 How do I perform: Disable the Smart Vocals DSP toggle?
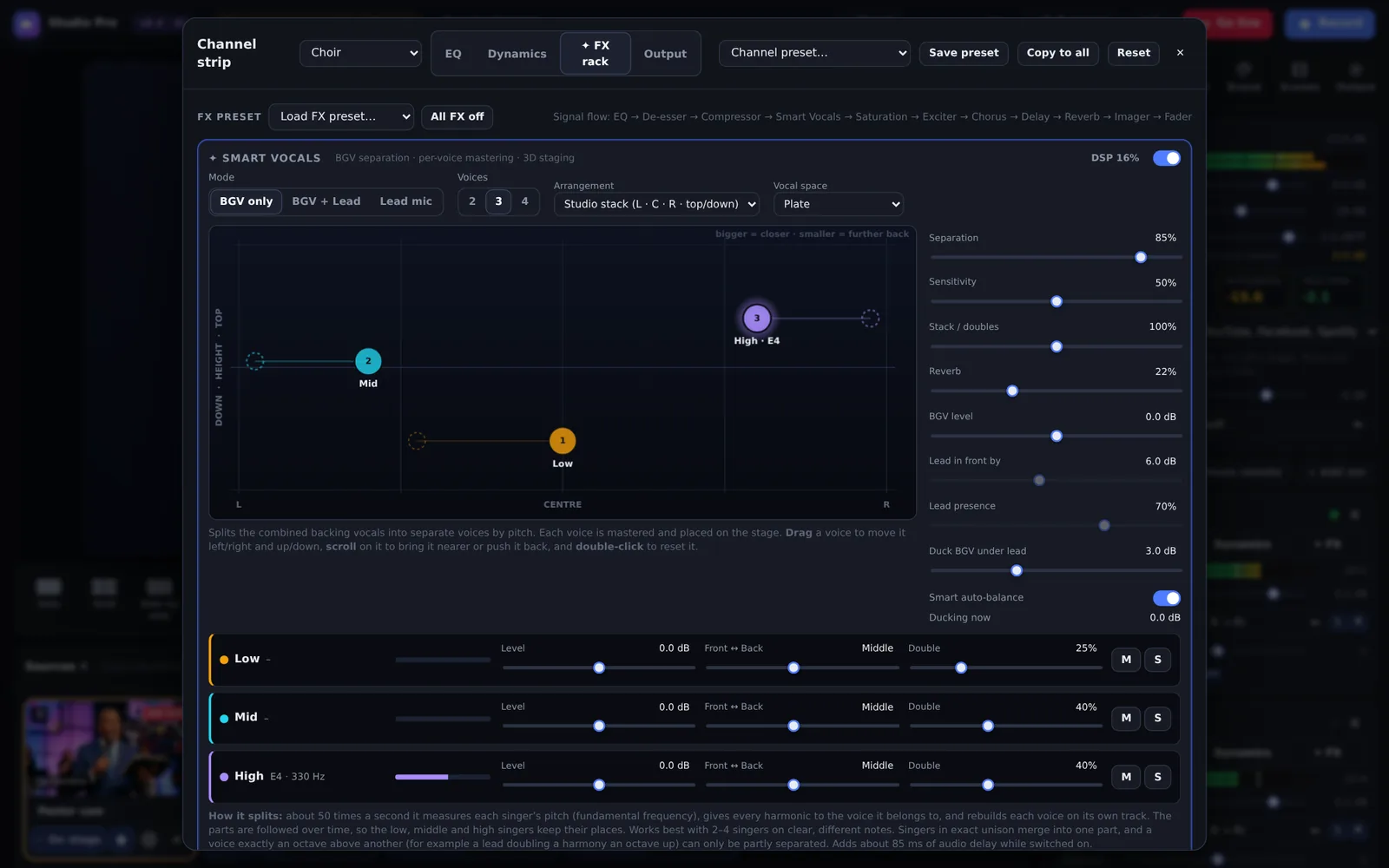click(x=1166, y=158)
